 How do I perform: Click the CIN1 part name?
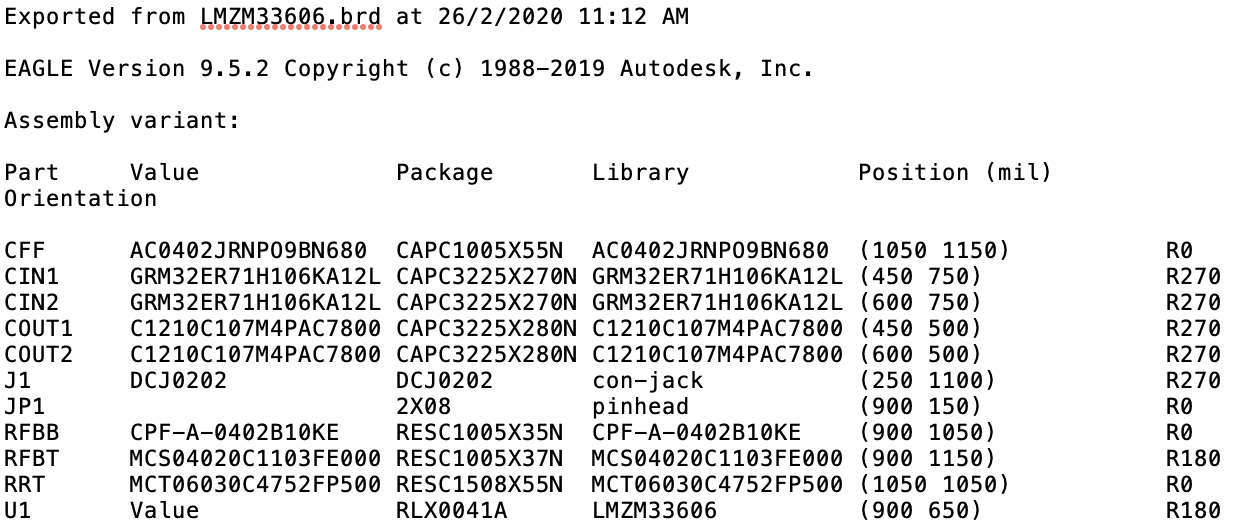[x=32, y=276]
